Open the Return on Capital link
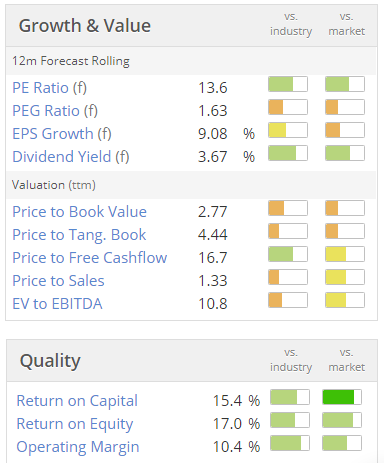This screenshot has height=463, width=384. pyautogui.click(x=77, y=401)
